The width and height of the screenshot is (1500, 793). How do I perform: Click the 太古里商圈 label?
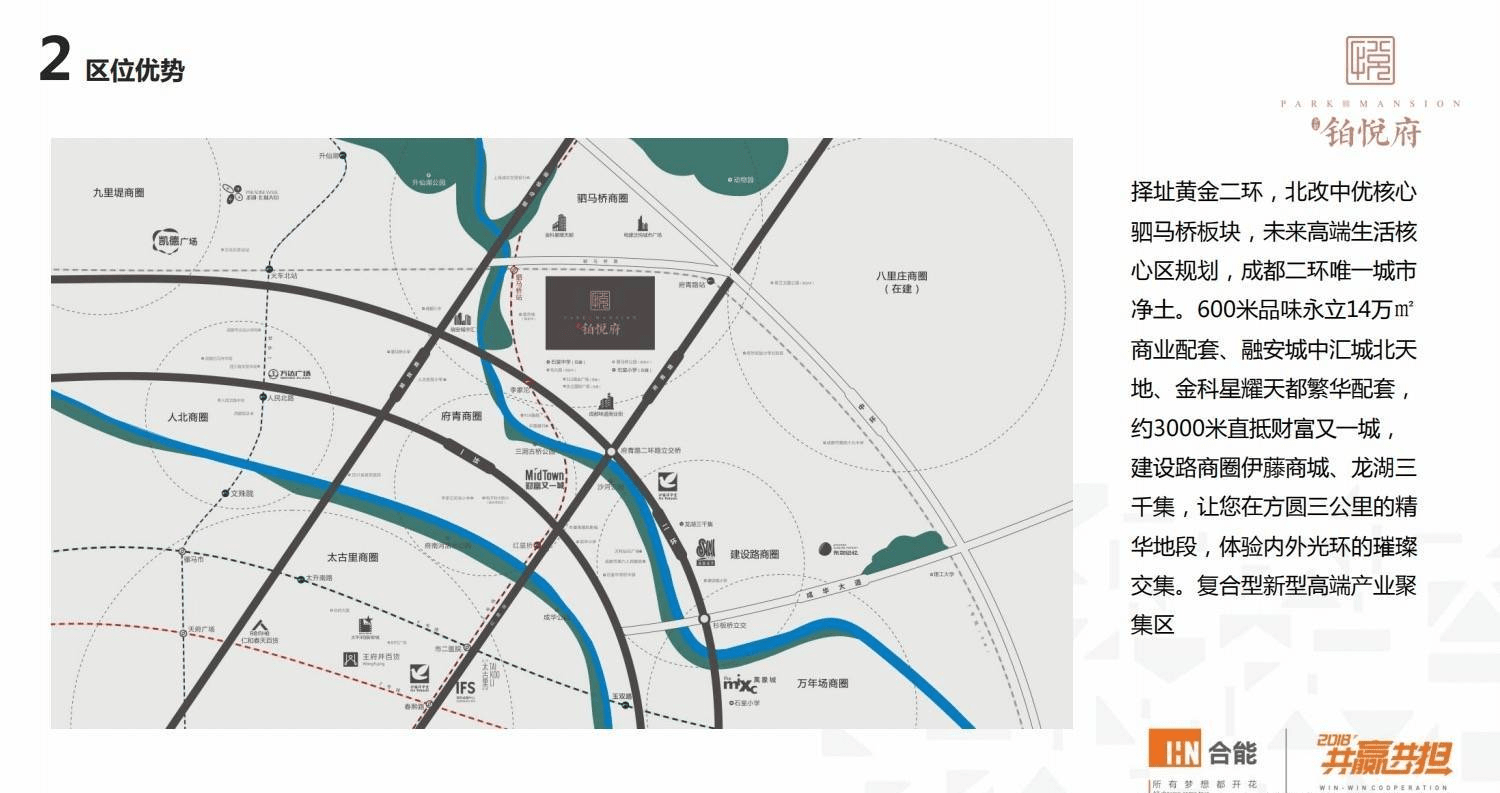click(353, 557)
